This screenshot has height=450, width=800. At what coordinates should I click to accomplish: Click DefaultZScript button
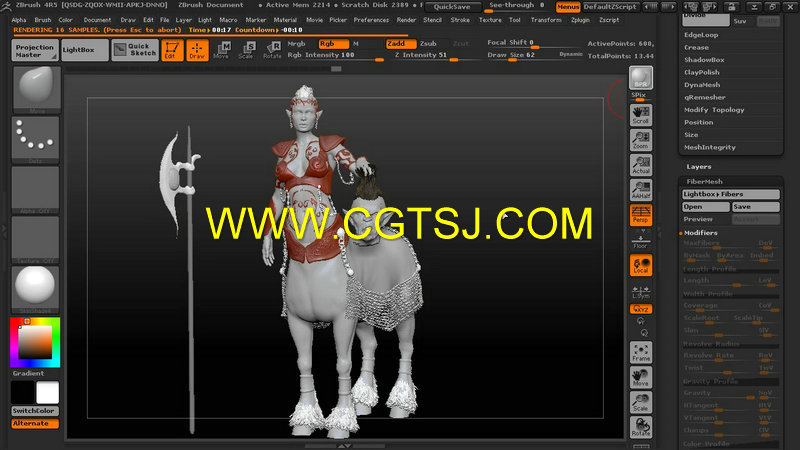tap(610, 7)
